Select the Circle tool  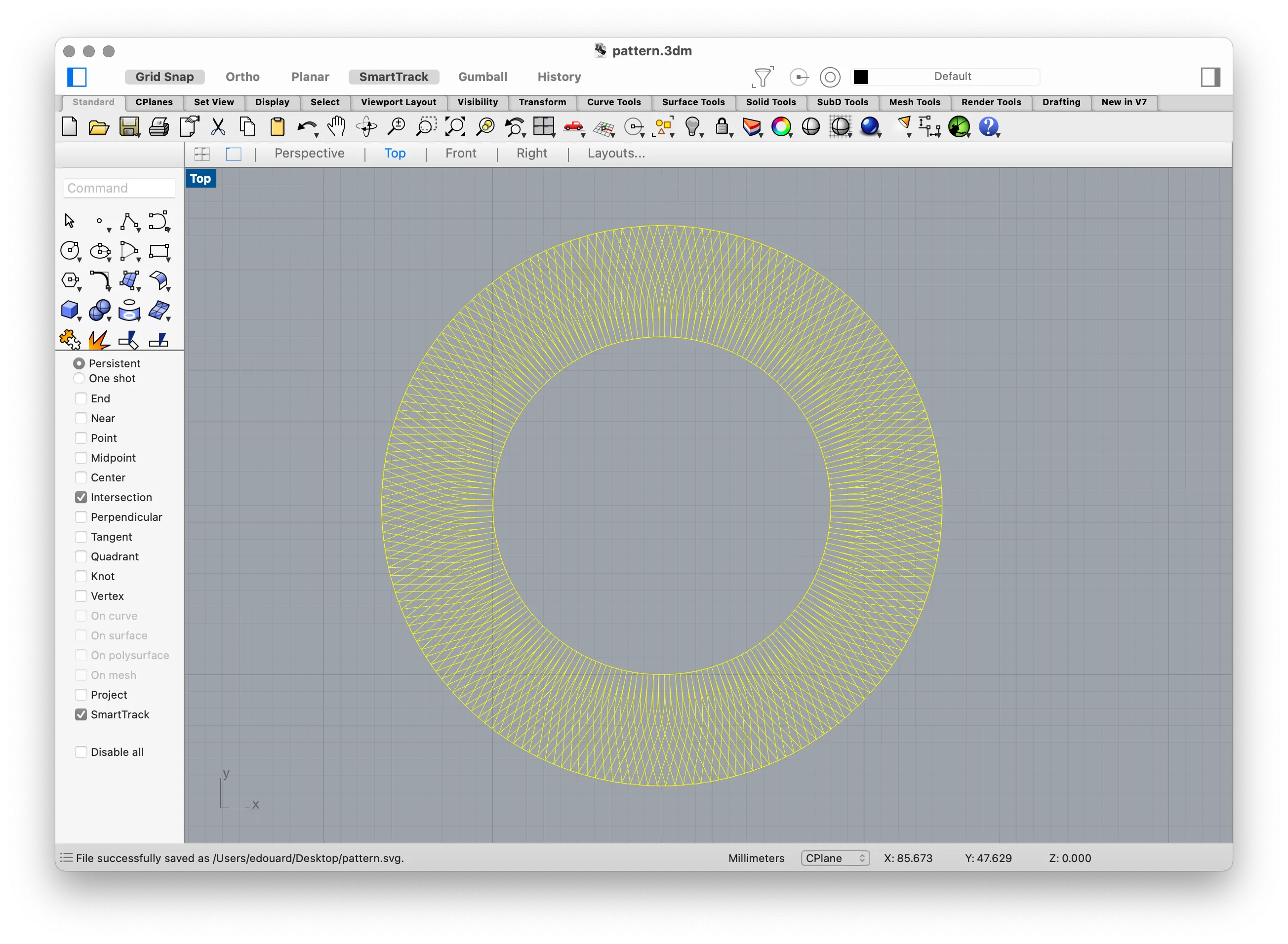pos(70,250)
